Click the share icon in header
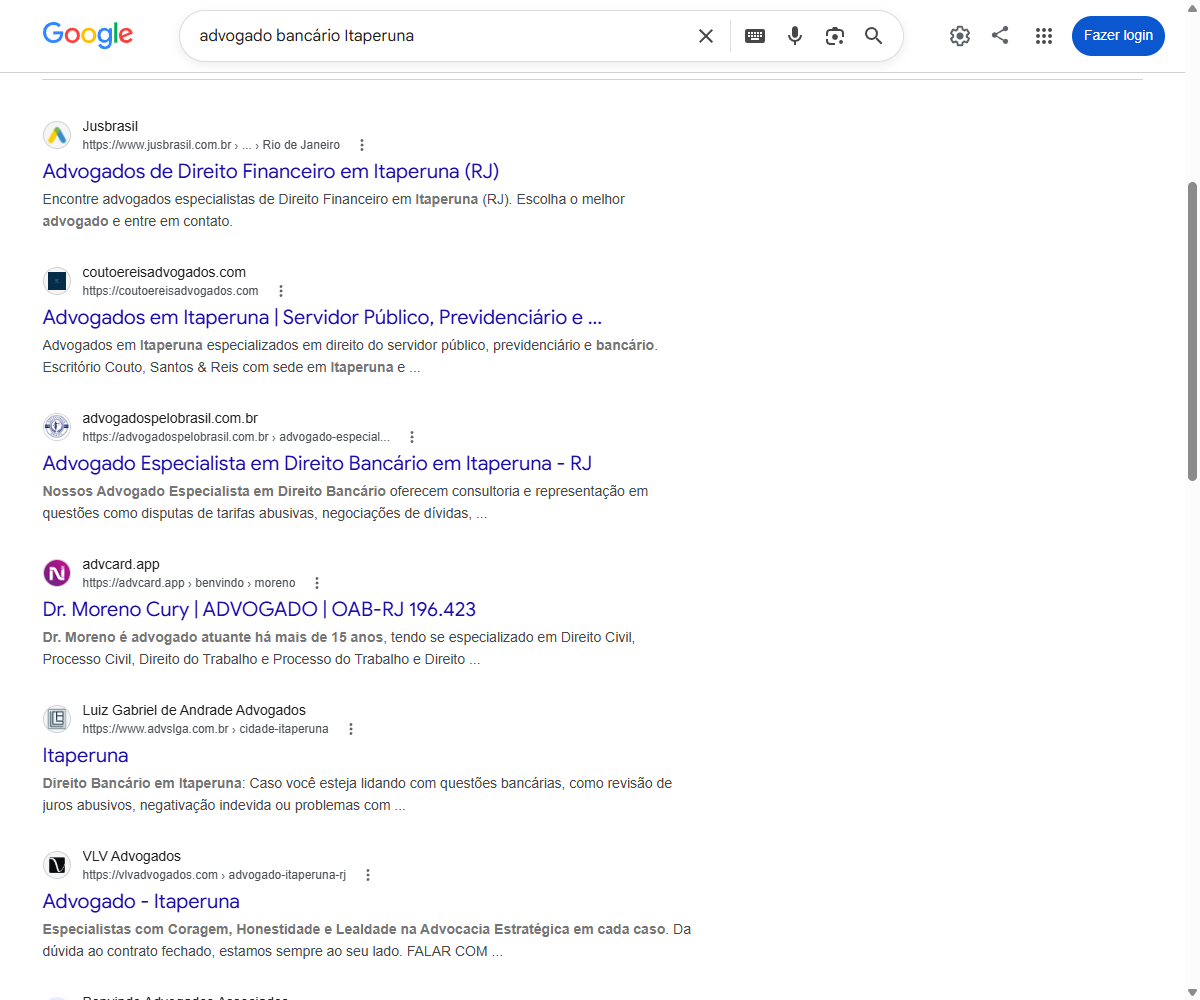This screenshot has width=1200, height=1000. [x=1000, y=35]
